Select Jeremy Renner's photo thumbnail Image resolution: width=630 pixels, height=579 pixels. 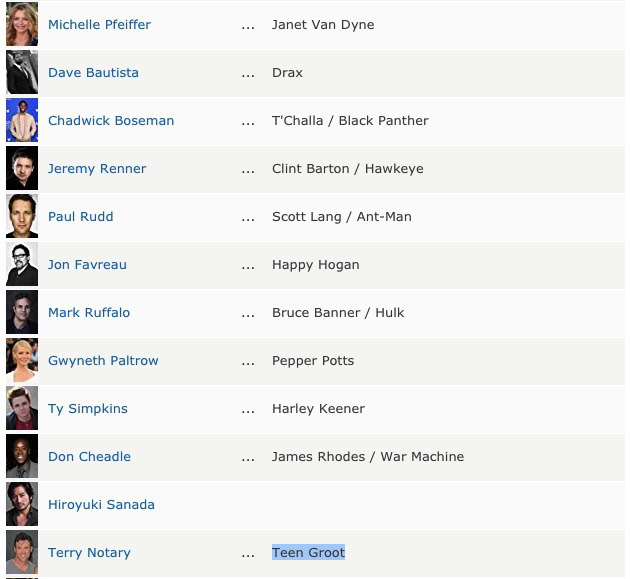pyautogui.click(x=22, y=168)
